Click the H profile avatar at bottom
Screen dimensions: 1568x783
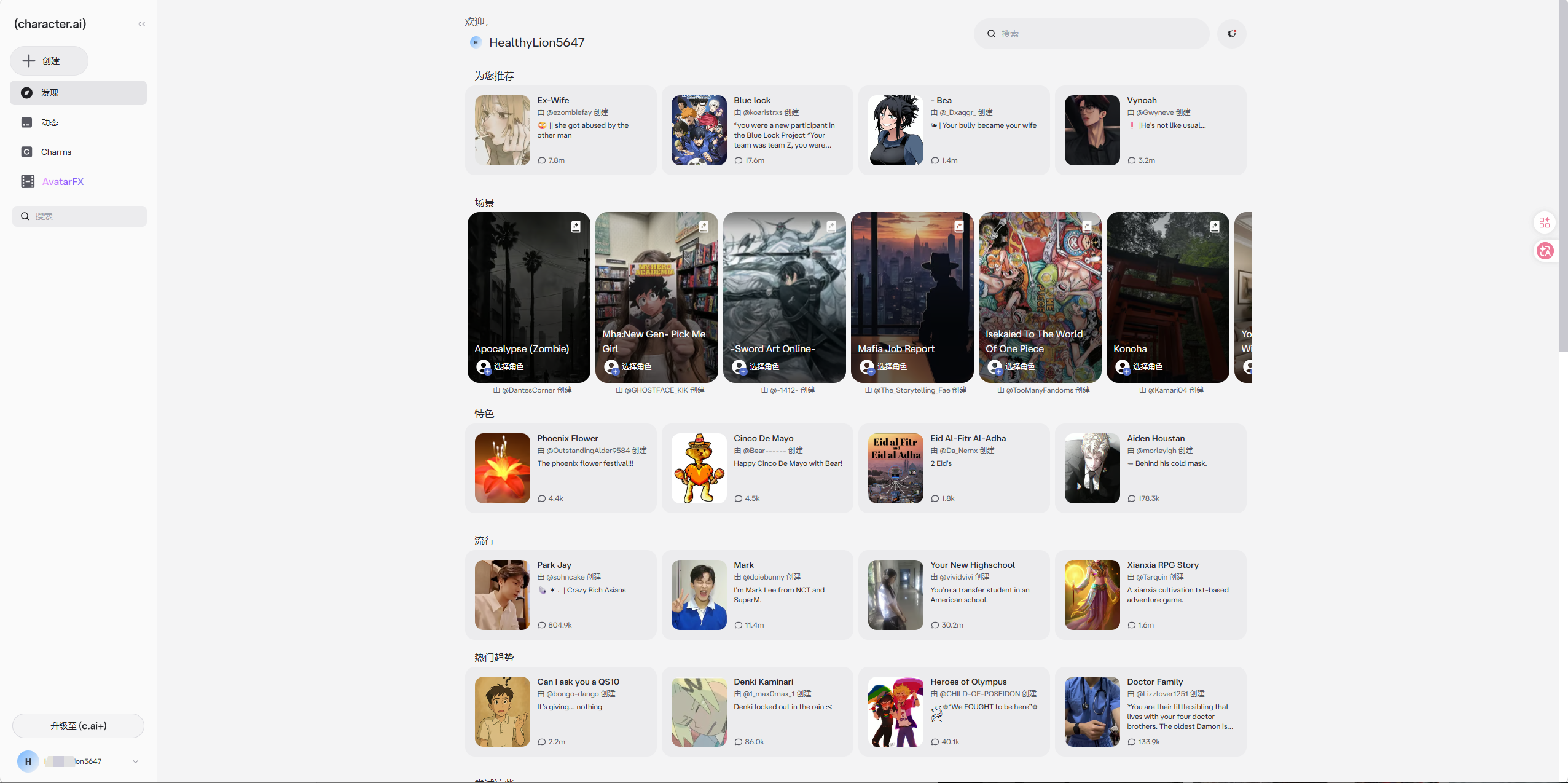tap(28, 761)
